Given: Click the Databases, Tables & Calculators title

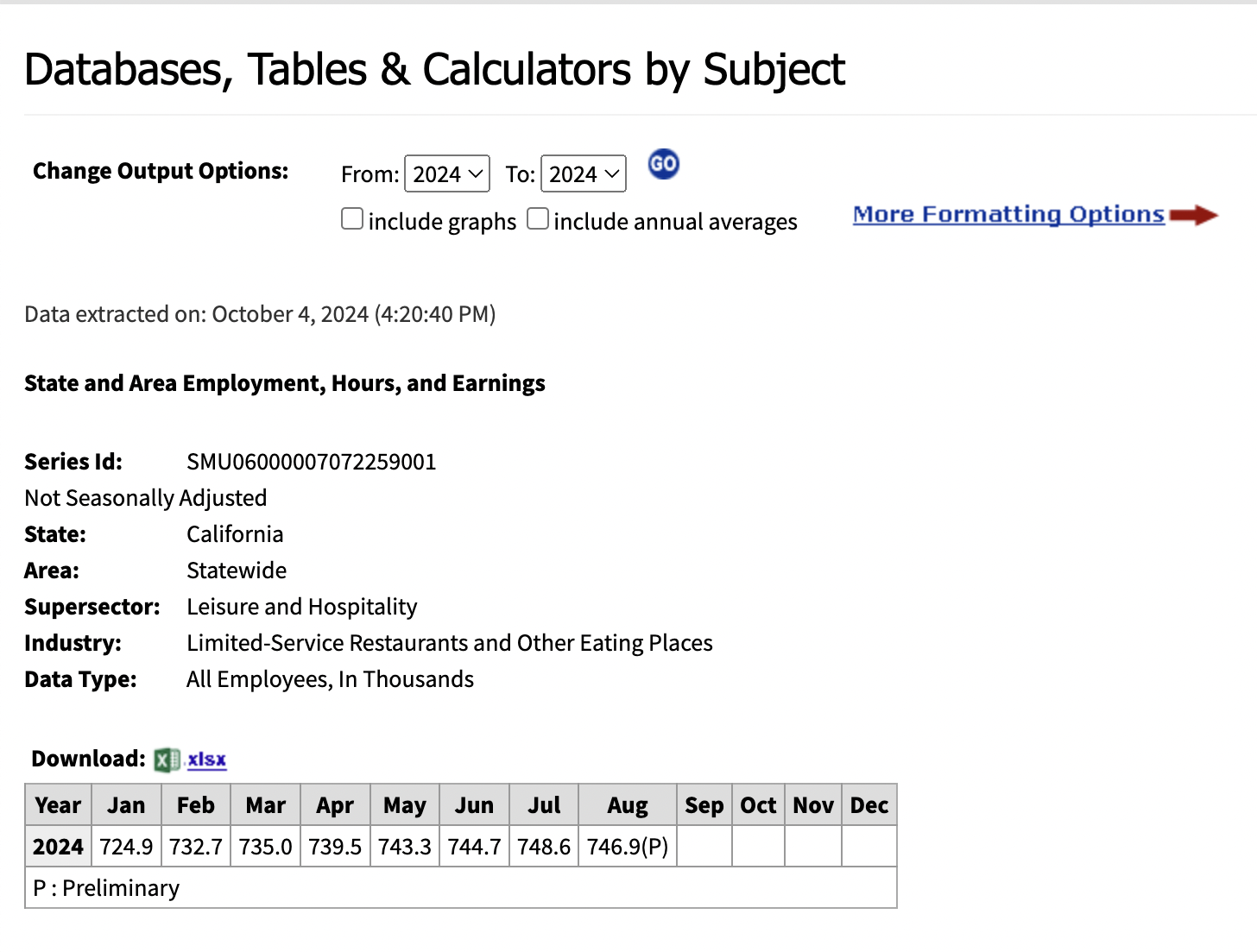Looking at the screenshot, I should (434, 70).
